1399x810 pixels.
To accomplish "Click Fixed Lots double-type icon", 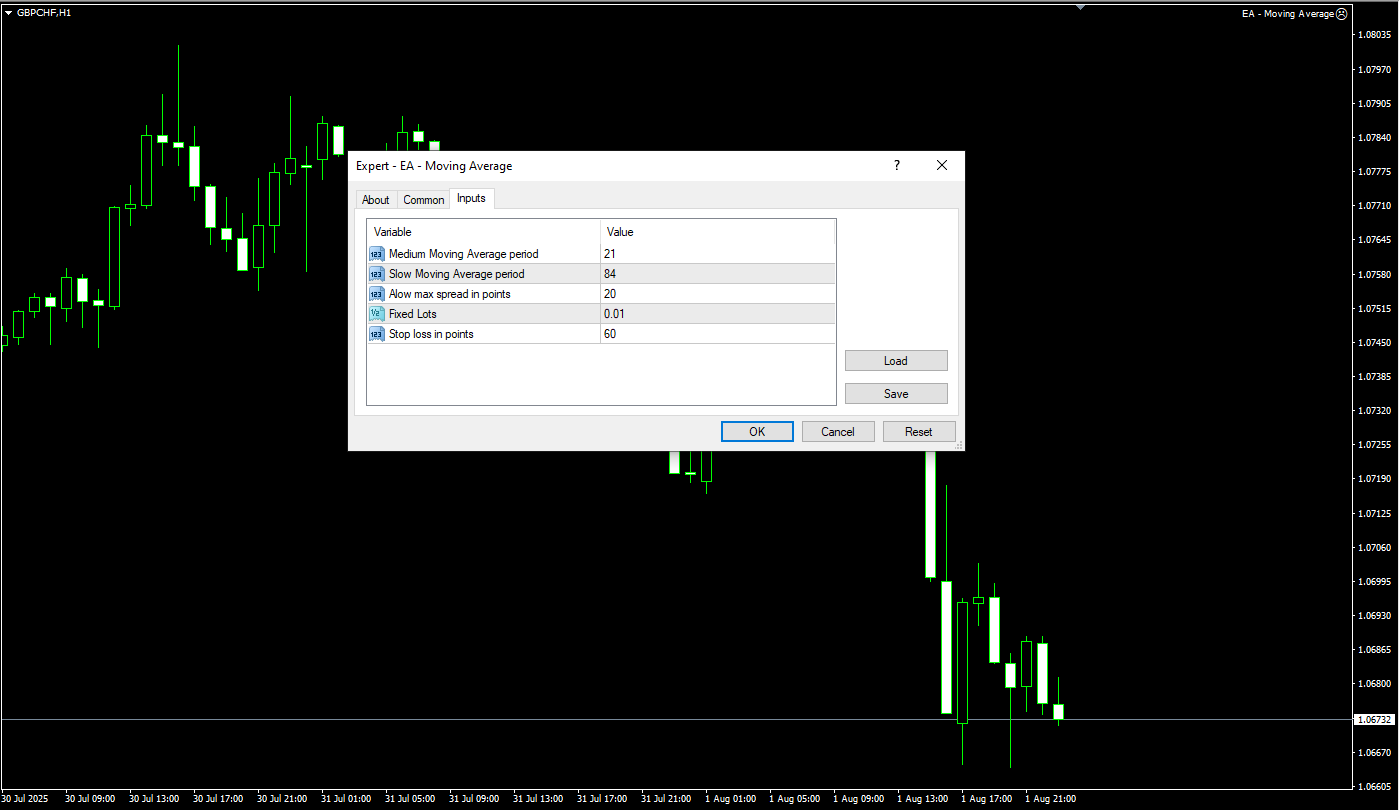I will (x=377, y=314).
